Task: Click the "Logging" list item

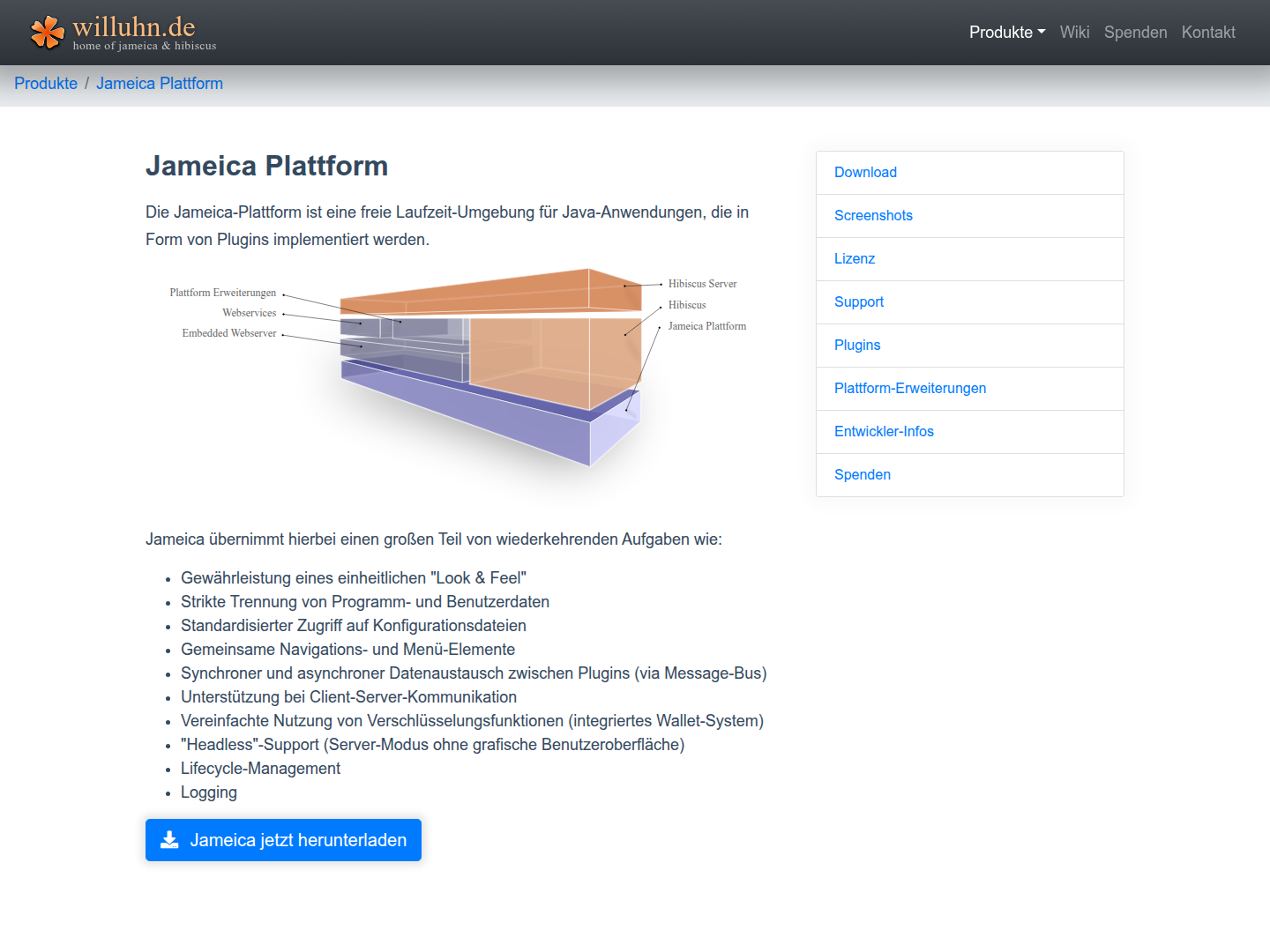Action: [x=209, y=792]
